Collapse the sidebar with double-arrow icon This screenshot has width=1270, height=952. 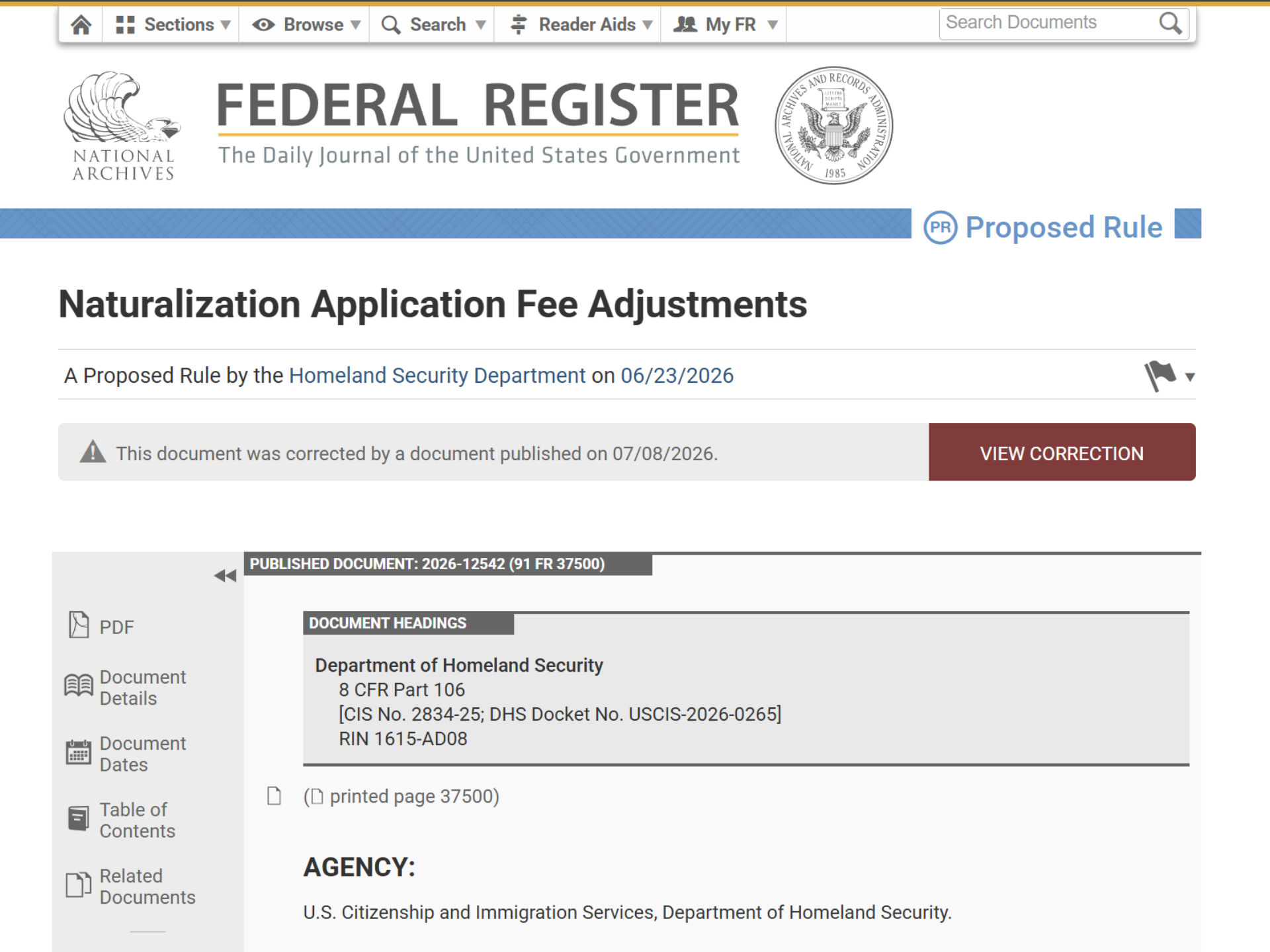[225, 576]
